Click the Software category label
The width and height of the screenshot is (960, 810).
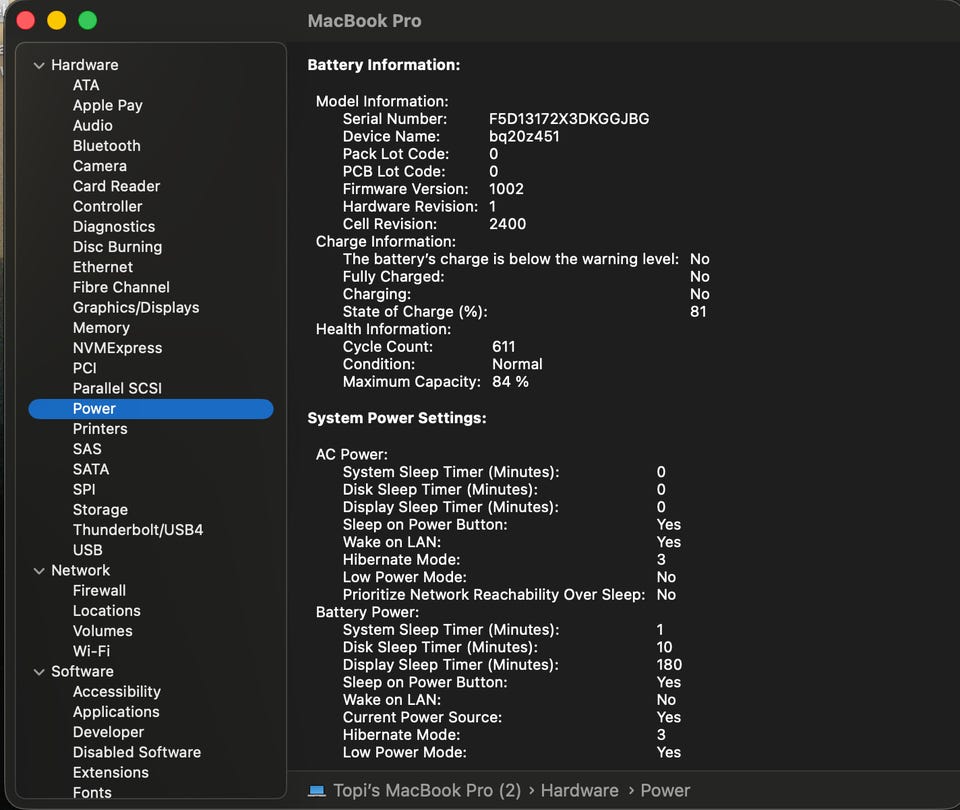[x=82, y=671]
